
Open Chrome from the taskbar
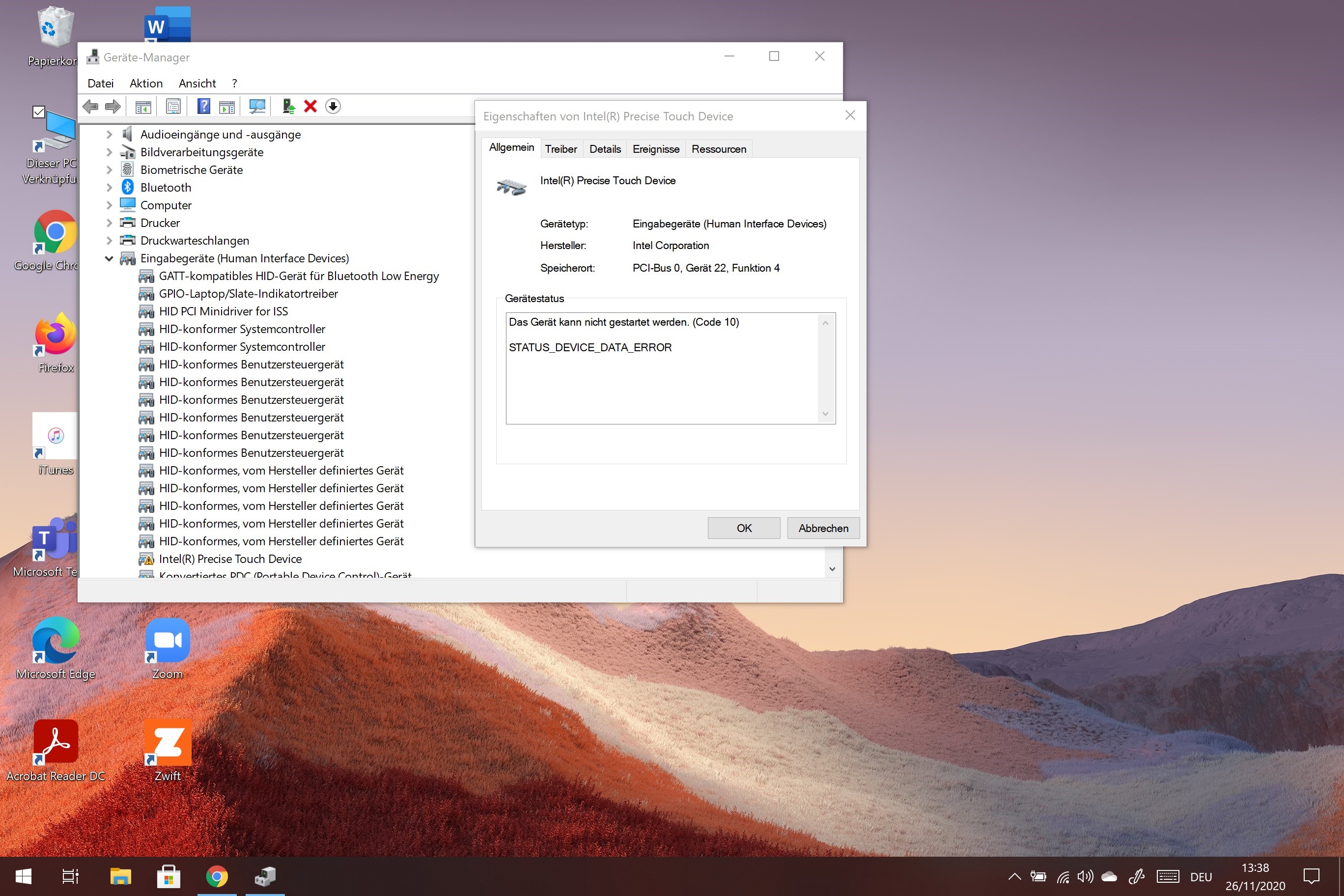point(217,876)
